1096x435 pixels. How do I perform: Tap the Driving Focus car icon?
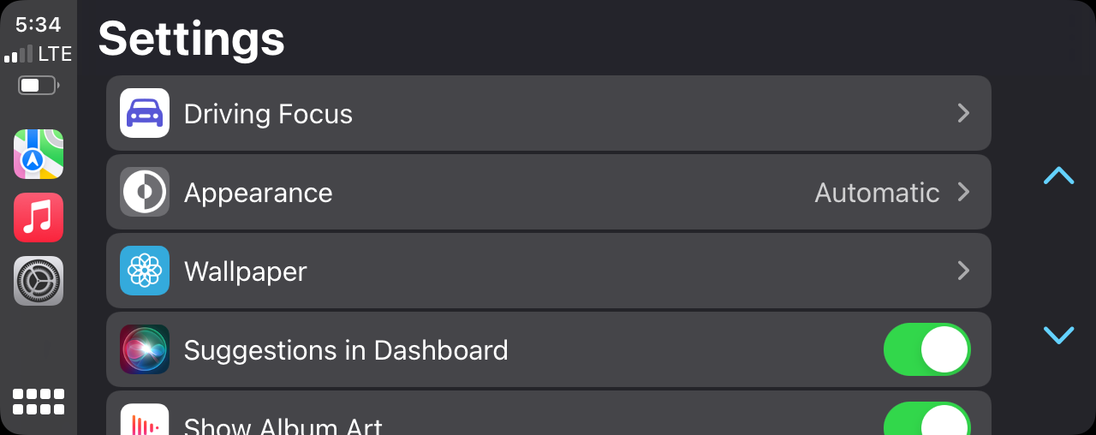pyautogui.click(x=145, y=113)
